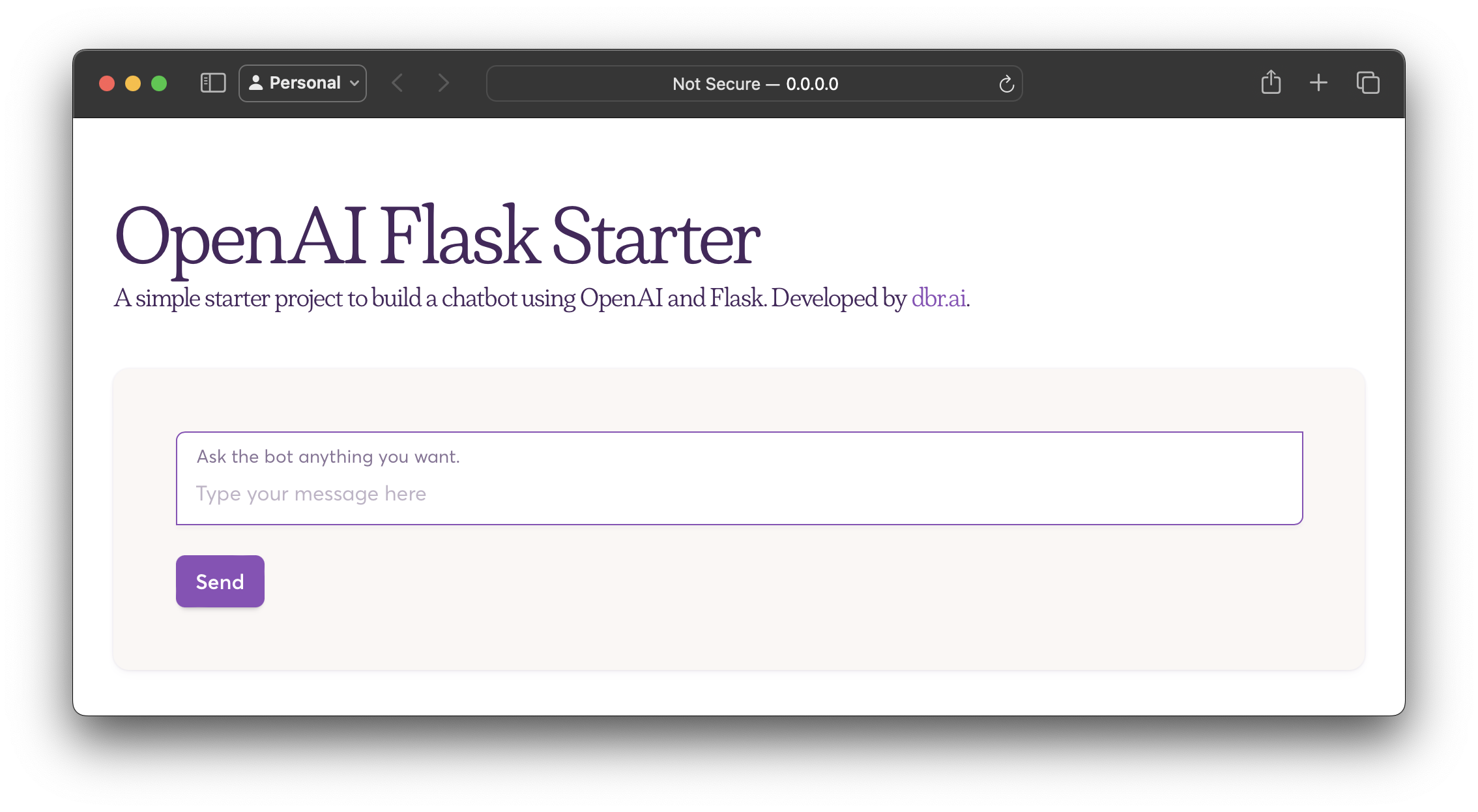
Task: Add a new tab with plus icon
Action: coord(1318,83)
